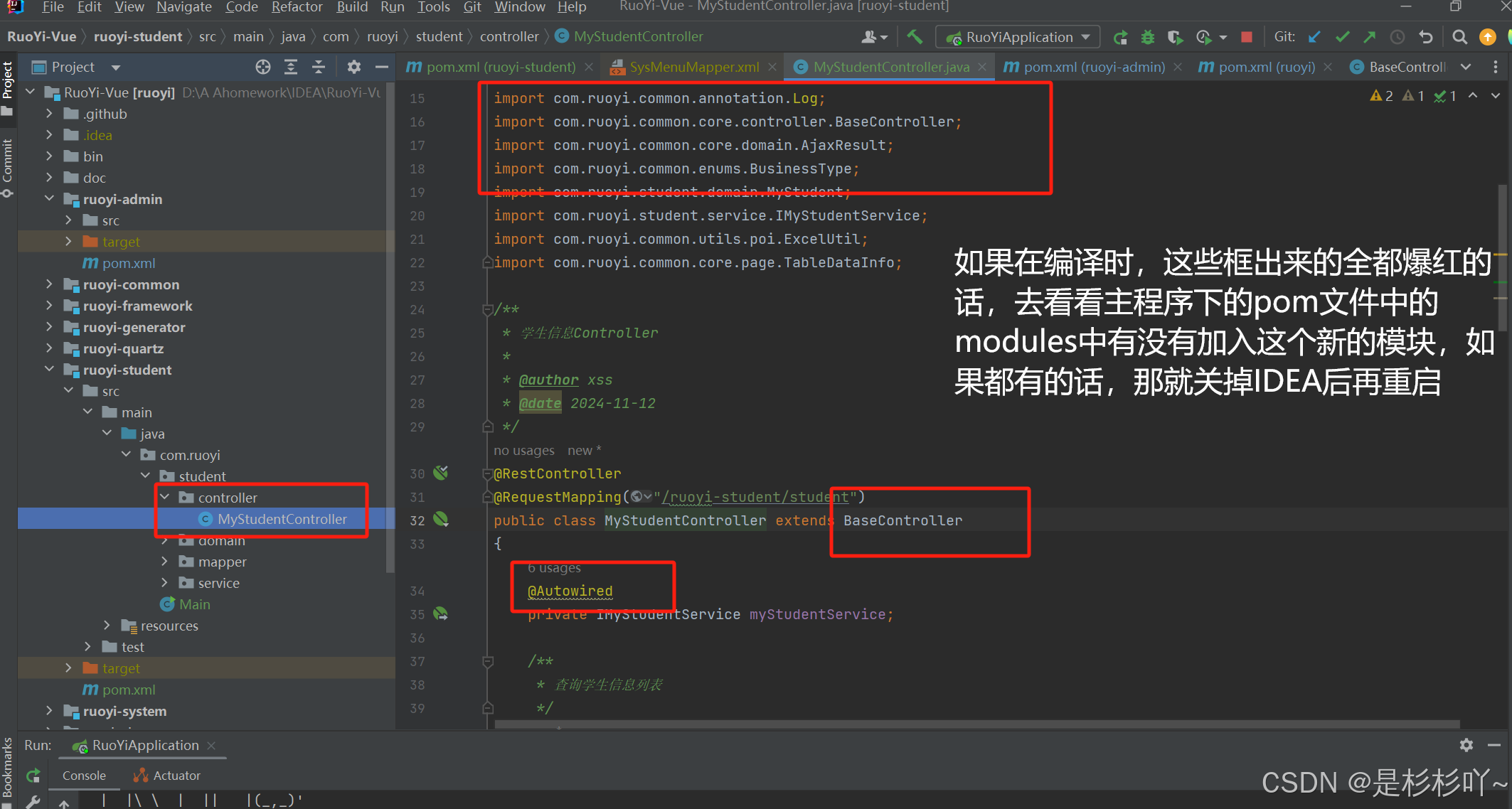Collapse the ruoyi-student module folder

tap(49, 370)
